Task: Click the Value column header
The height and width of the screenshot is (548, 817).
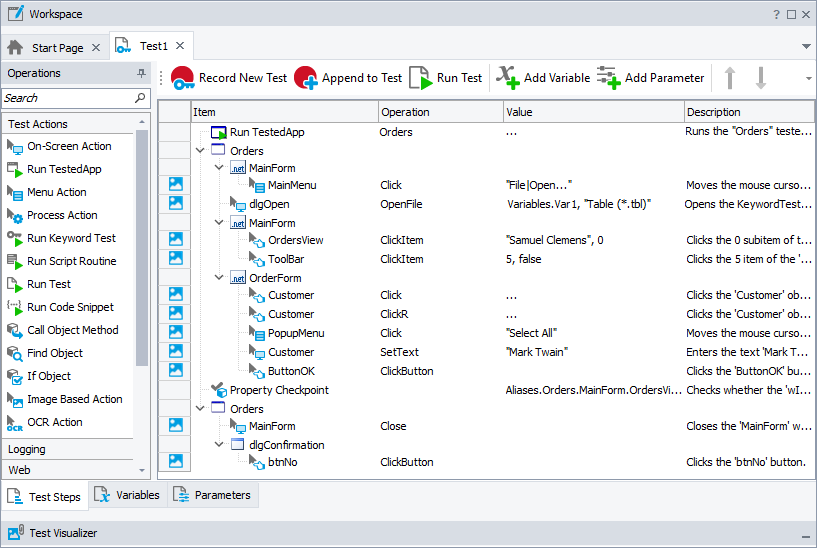Action: coord(593,112)
